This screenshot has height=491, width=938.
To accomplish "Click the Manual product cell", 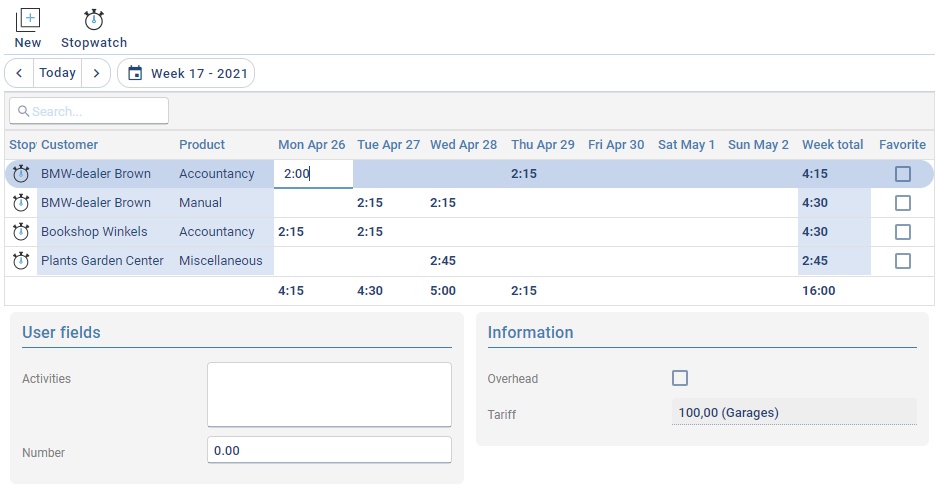I will click(200, 203).
